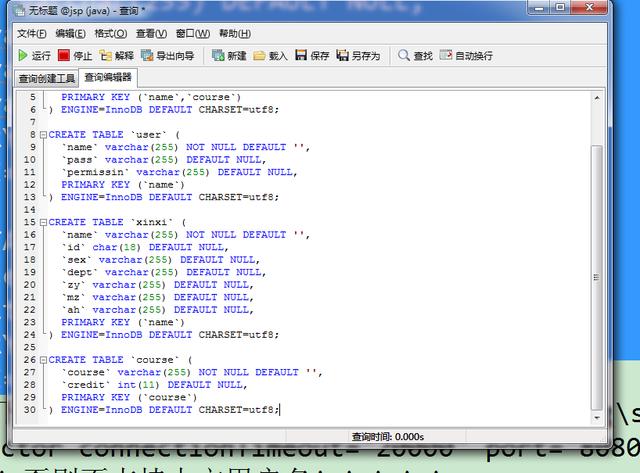Load a file with 載入 icon
Viewport: 640px width, 473px height.
click(271, 56)
